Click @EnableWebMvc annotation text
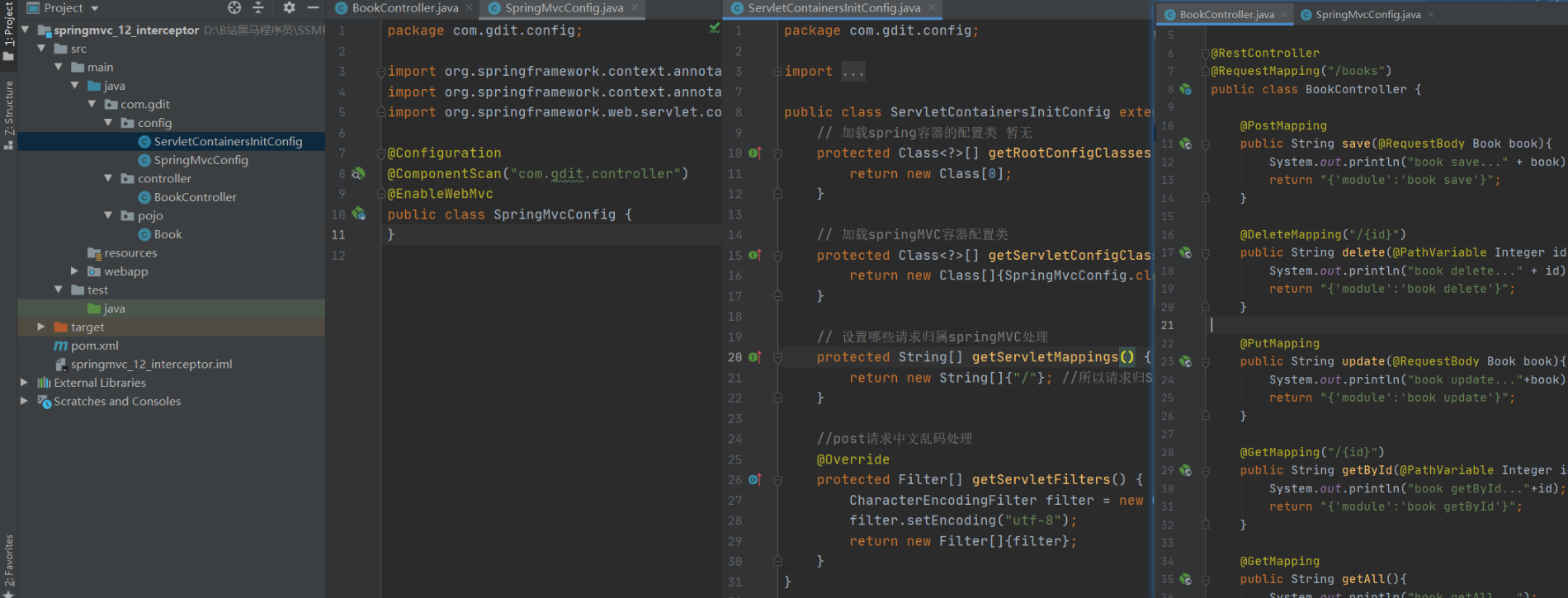 (441, 194)
